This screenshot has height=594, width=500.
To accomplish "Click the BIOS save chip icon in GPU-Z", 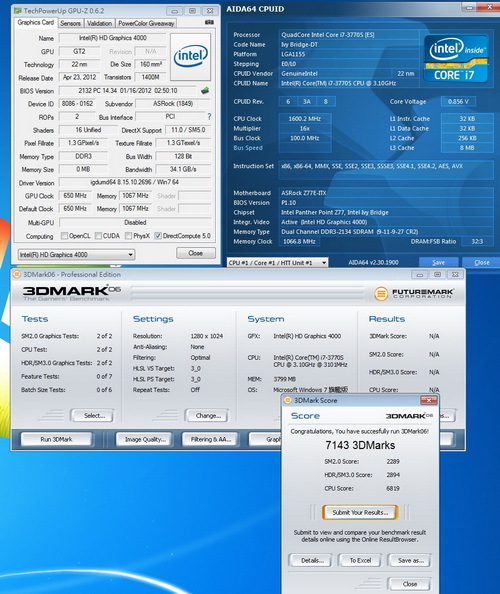I will point(205,91).
